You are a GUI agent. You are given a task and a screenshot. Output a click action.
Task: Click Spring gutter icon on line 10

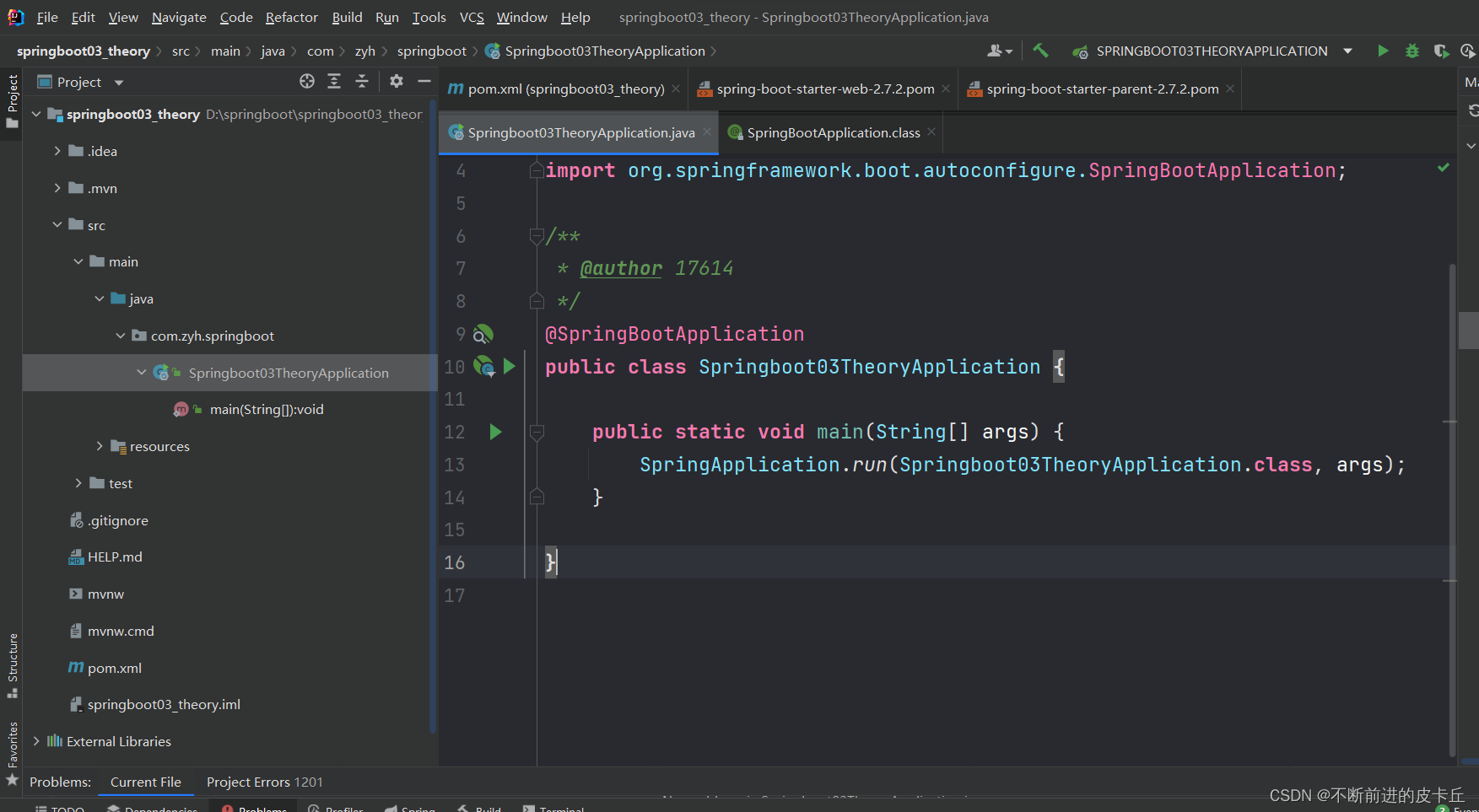[483, 366]
